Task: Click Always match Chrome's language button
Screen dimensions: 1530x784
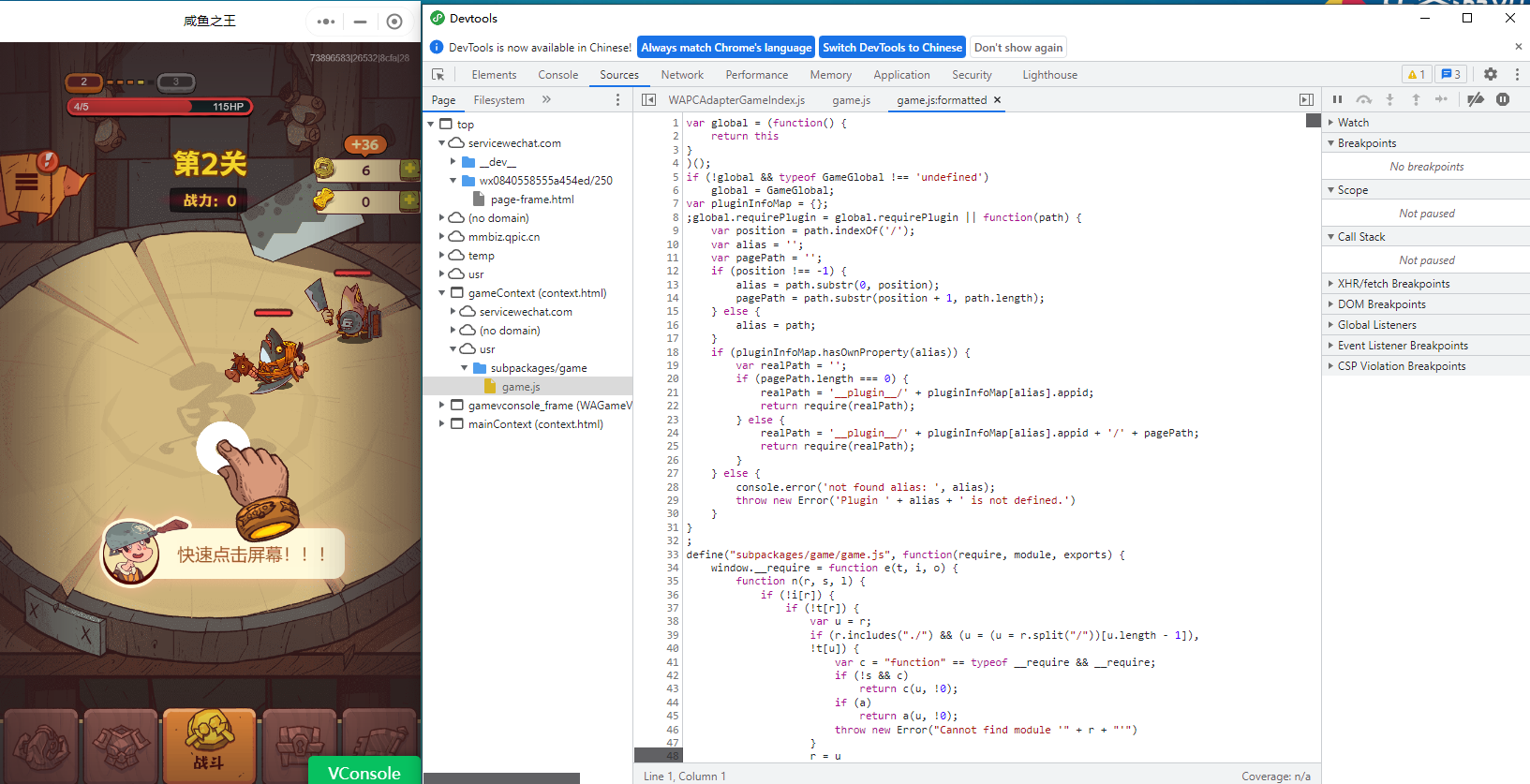Action: [726, 48]
